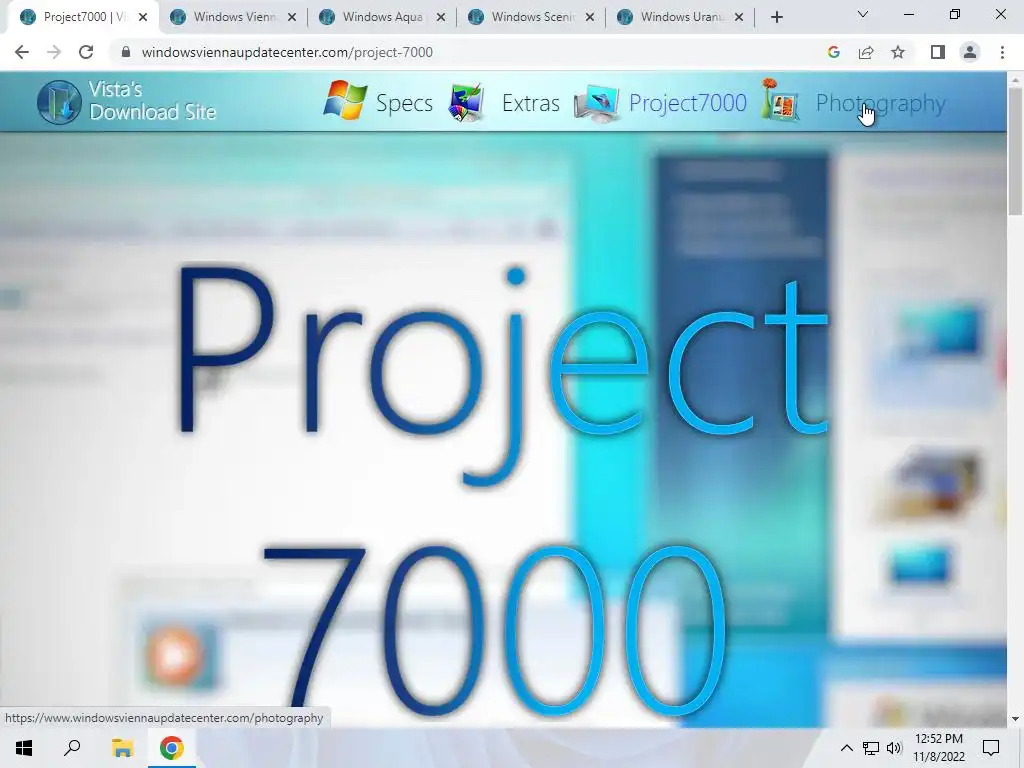This screenshot has height=768, width=1024.
Task: Open Windows taskbar search
Action: (72, 748)
